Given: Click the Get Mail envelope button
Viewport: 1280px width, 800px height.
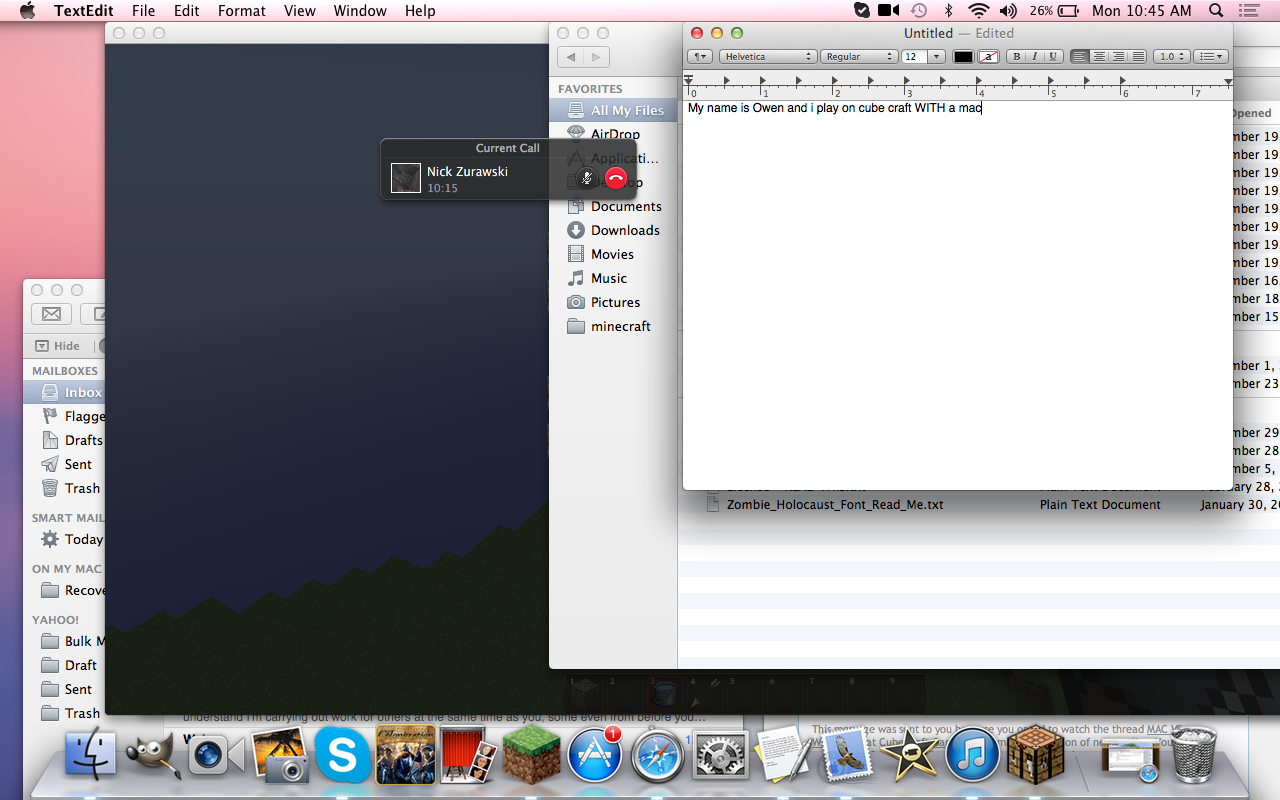Looking at the screenshot, I should pyautogui.click(x=51, y=314).
